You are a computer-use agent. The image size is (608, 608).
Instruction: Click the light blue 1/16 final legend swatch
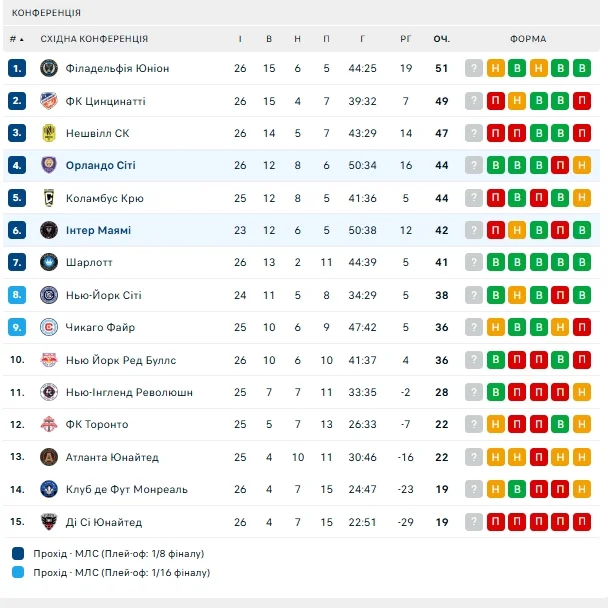19,573
